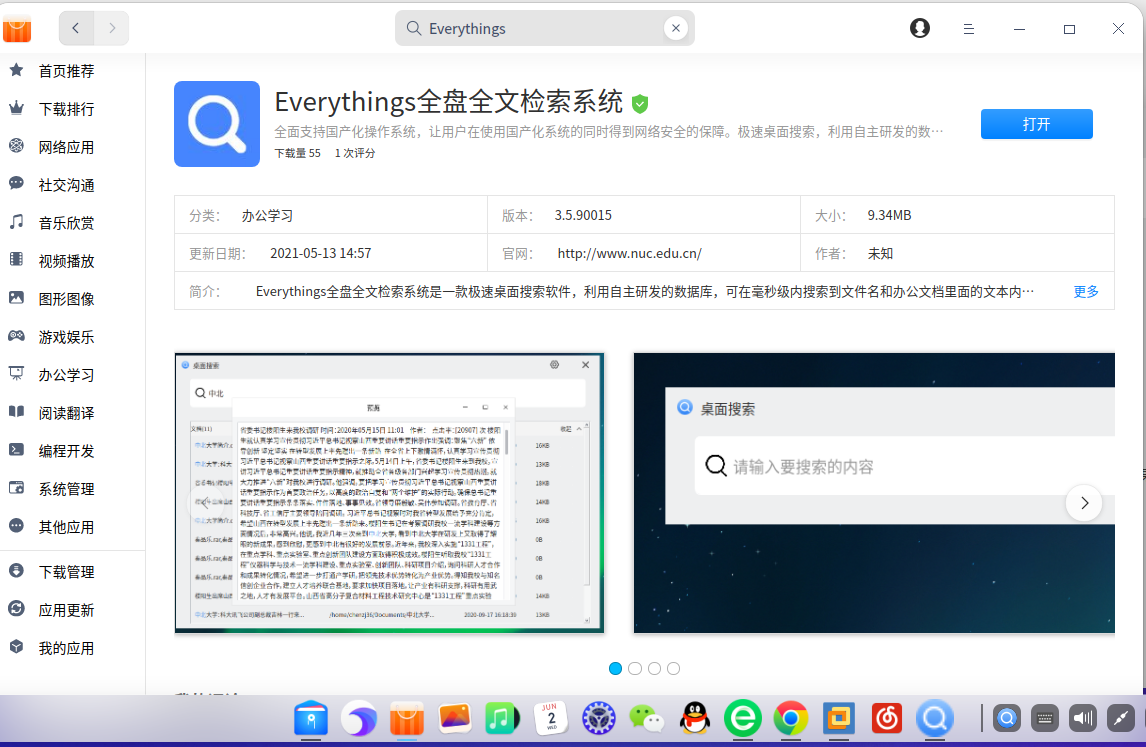Click the green verified shield badge
This screenshot has width=1146, height=747.
pos(640,104)
